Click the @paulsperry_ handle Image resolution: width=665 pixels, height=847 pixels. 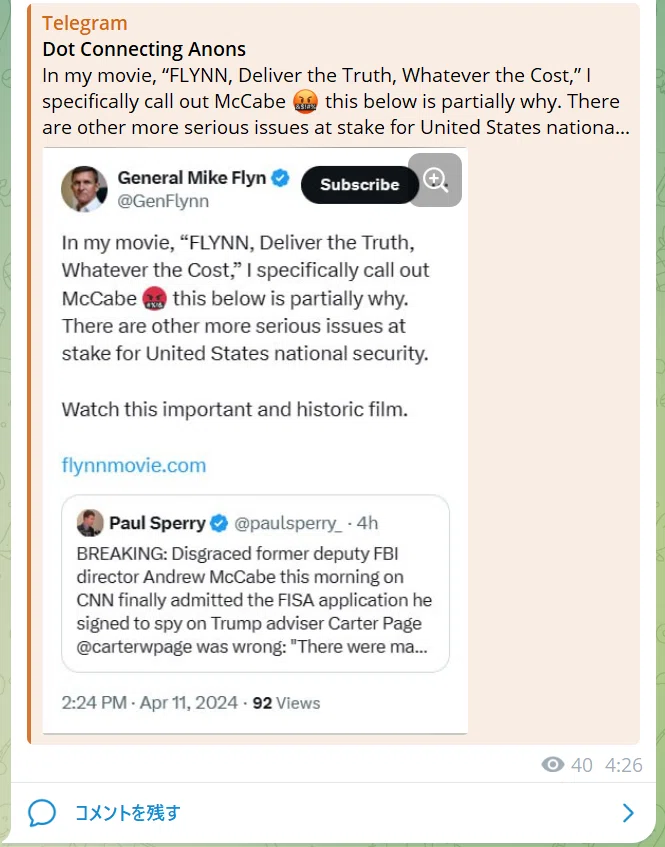(x=288, y=523)
